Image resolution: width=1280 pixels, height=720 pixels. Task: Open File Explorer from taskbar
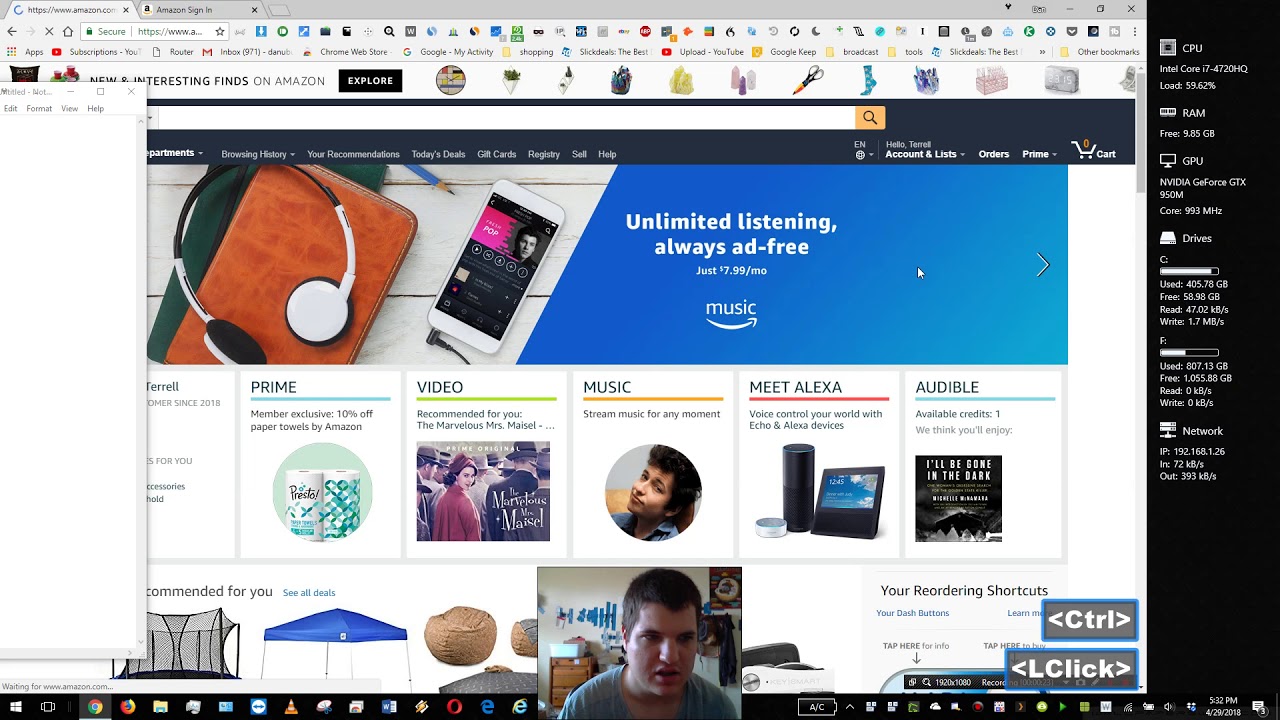click(x=160, y=707)
